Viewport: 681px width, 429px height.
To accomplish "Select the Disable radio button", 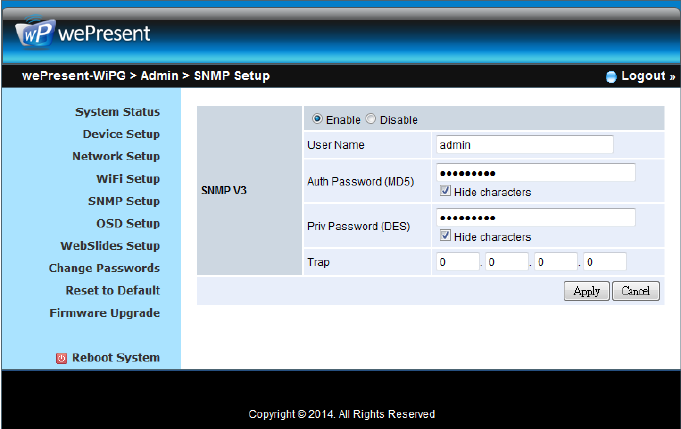I will pyautogui.click(x=370, y=119).
